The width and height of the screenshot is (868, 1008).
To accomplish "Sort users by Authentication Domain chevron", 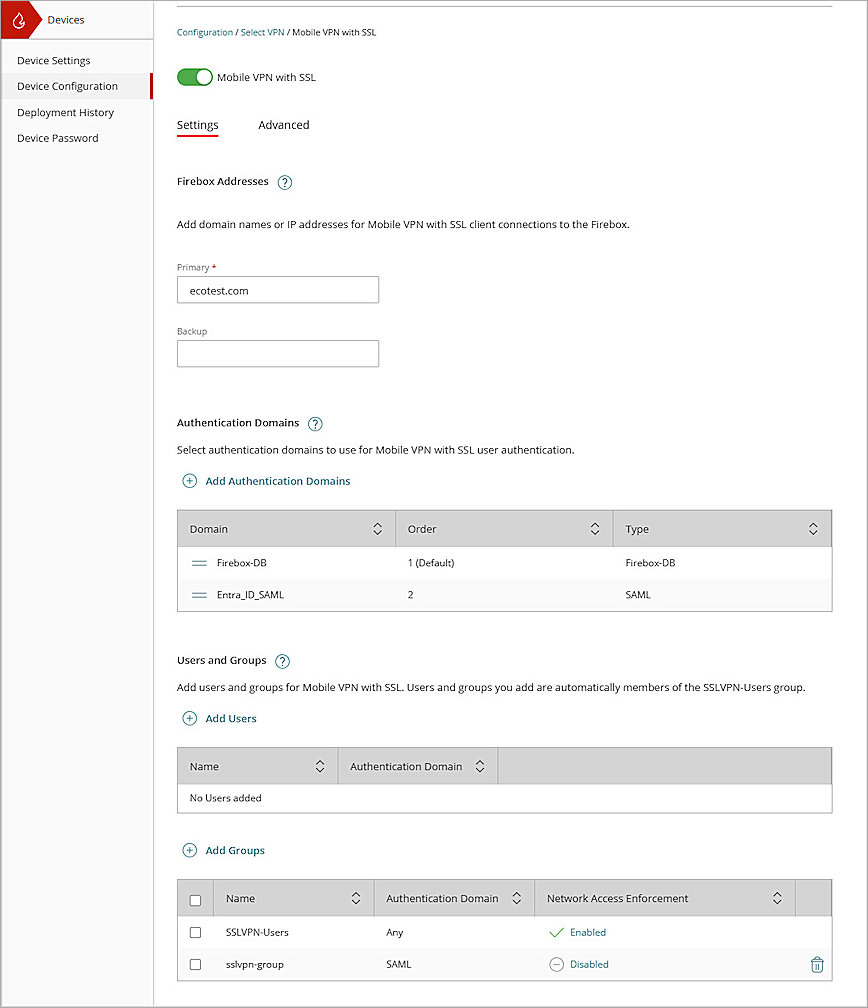I will [x=479, y=766].
